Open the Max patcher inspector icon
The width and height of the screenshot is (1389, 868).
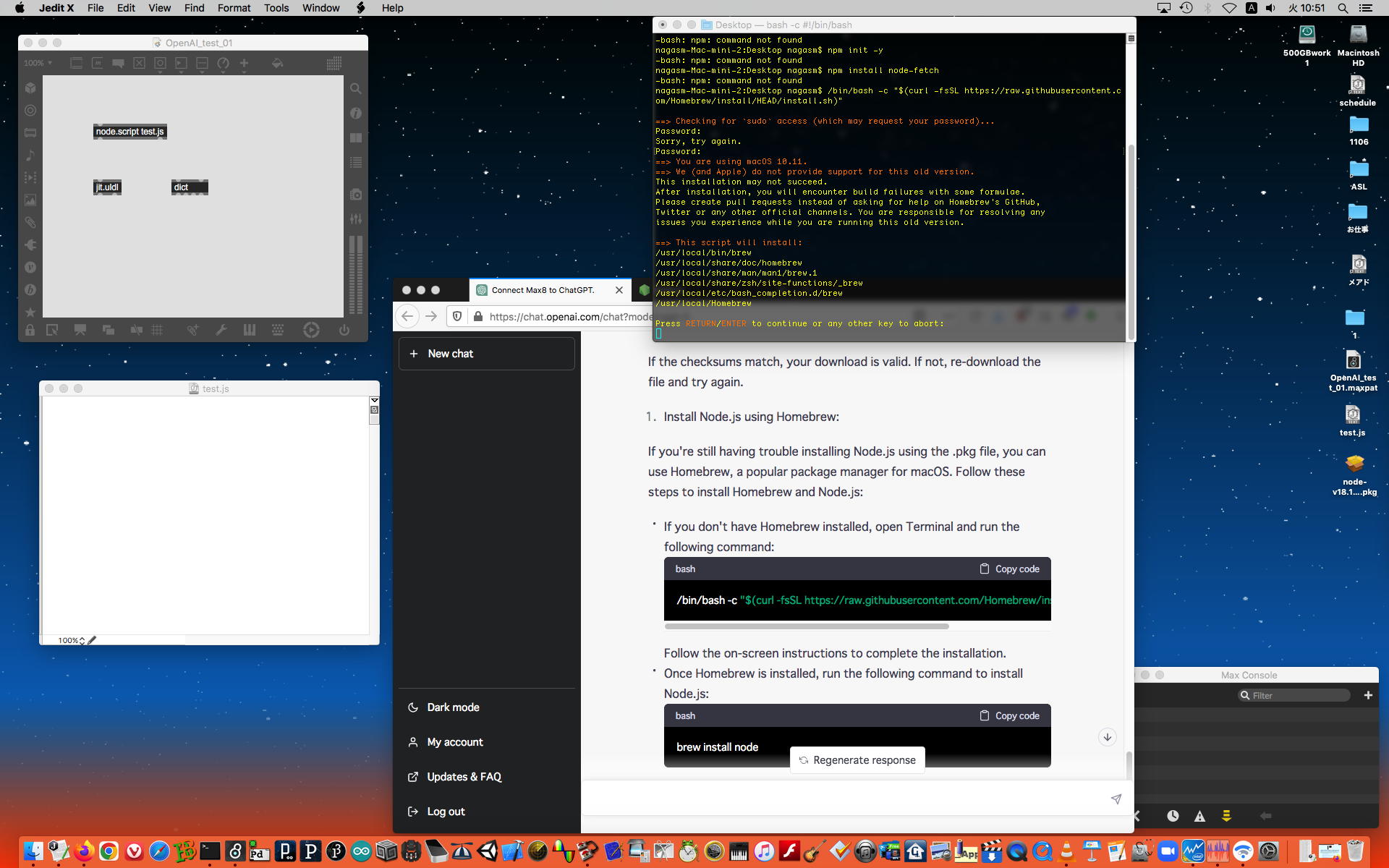(356, 114)
